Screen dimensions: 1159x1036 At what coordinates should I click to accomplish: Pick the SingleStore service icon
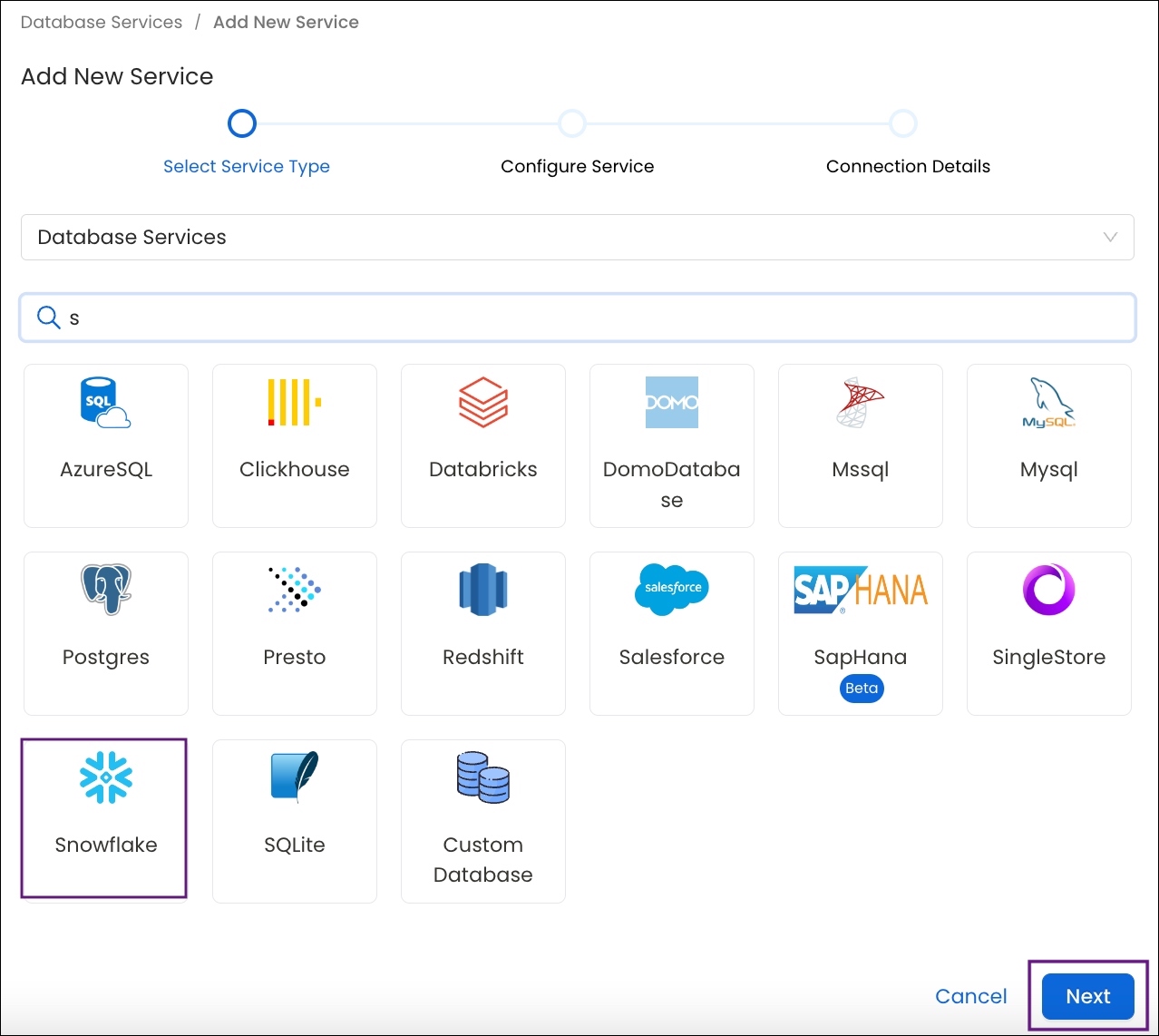1048,590
